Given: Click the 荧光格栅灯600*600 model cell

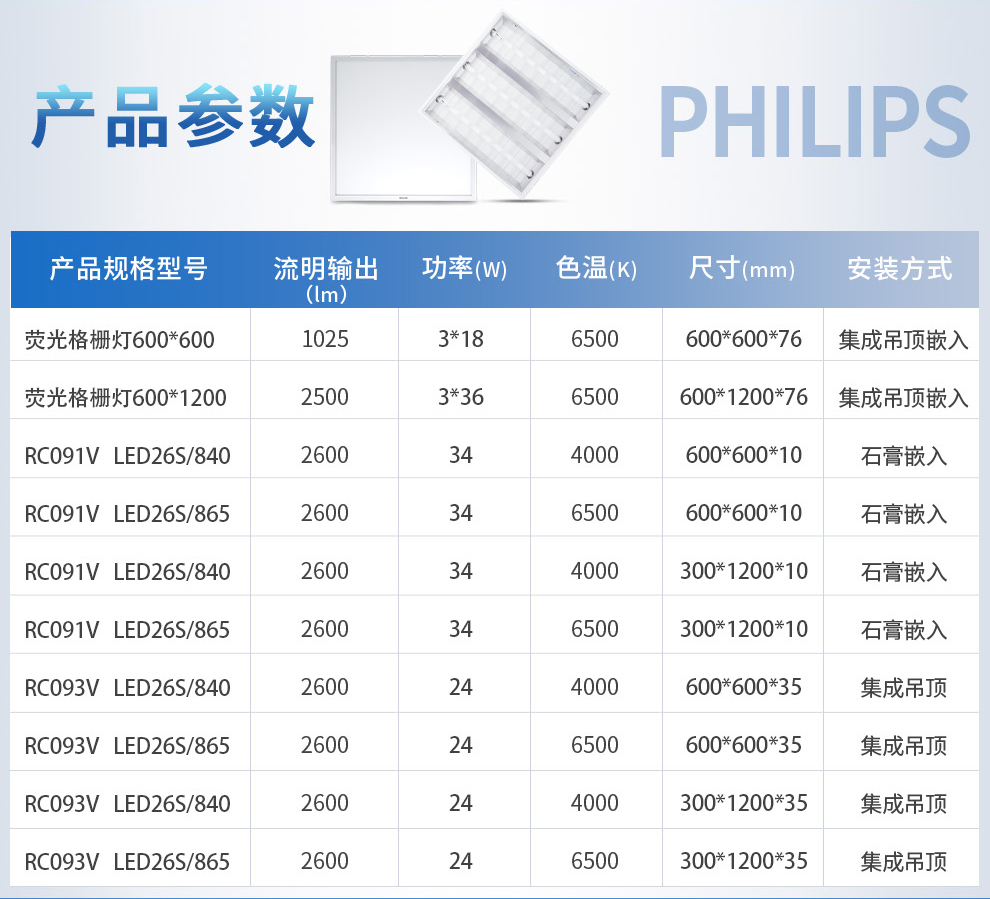Looking at the screenshot, I should click(x=119, y=340).
